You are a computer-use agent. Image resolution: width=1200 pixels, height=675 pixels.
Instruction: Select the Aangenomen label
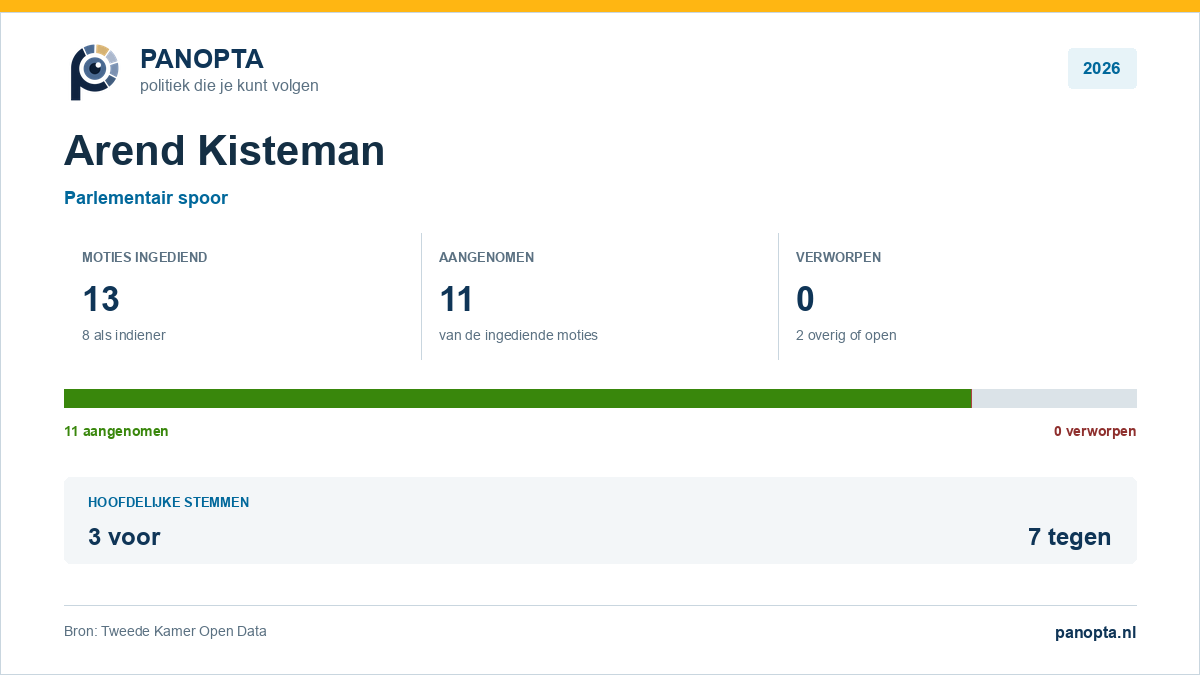pyautogui.click(x=487, y=257)
